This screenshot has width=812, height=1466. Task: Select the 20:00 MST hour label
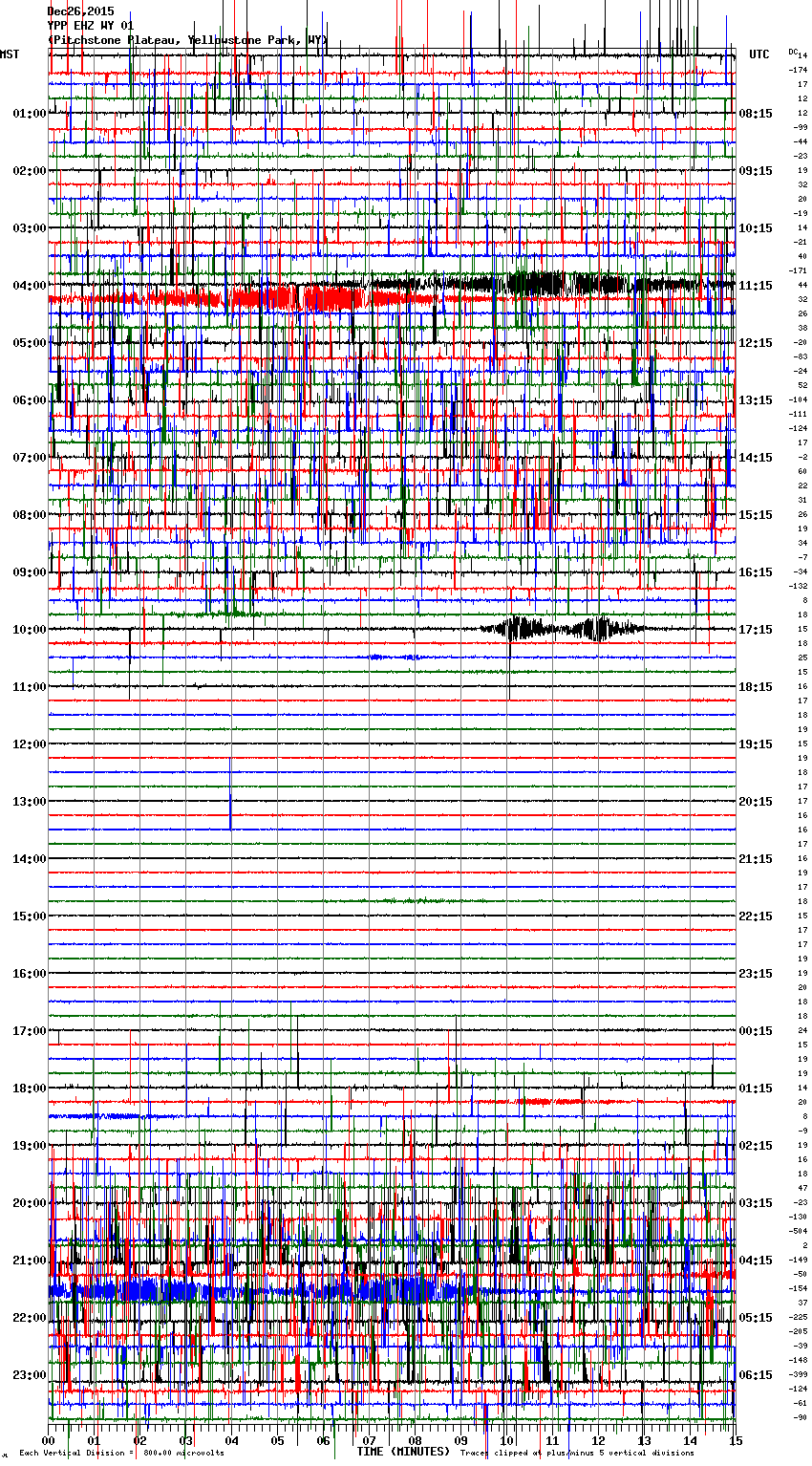click(30, 1203)
